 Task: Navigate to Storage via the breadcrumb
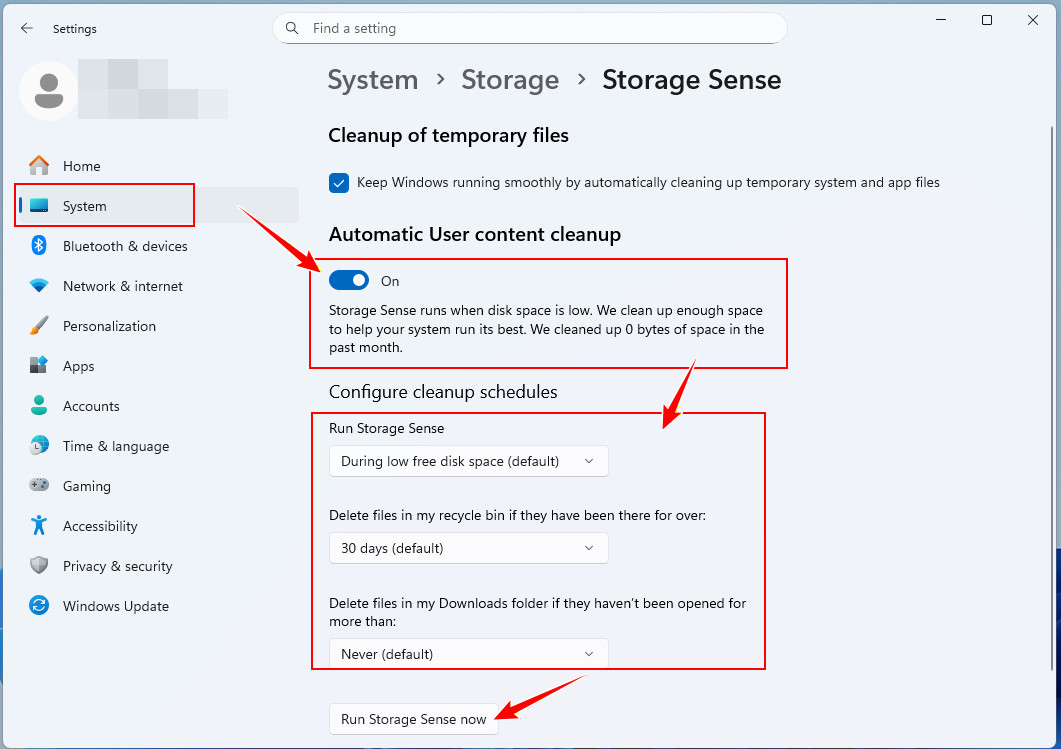tap(510, 80)
